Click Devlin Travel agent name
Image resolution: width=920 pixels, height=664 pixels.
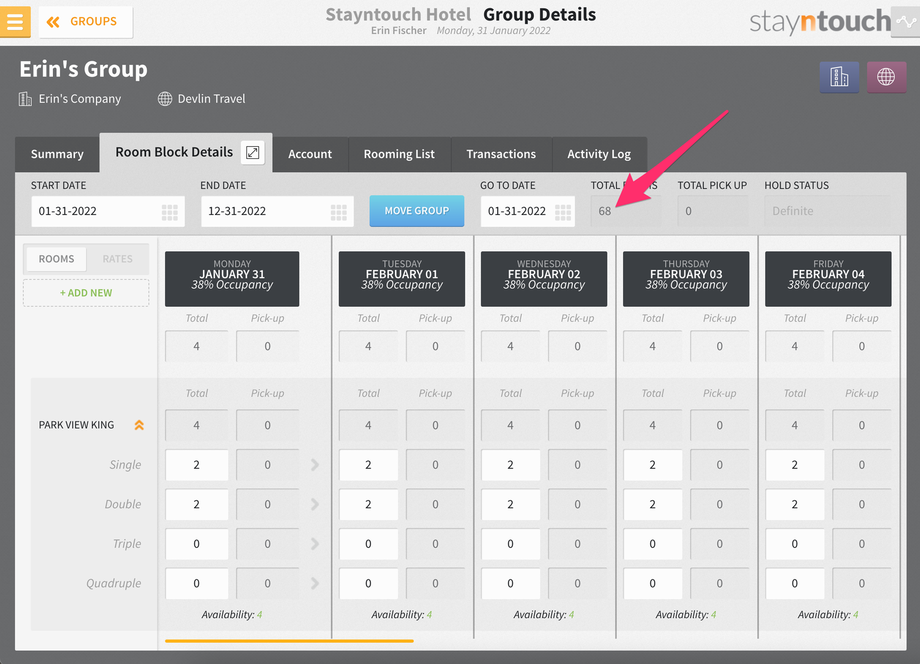pyautogui.click(x=211, y=99)
